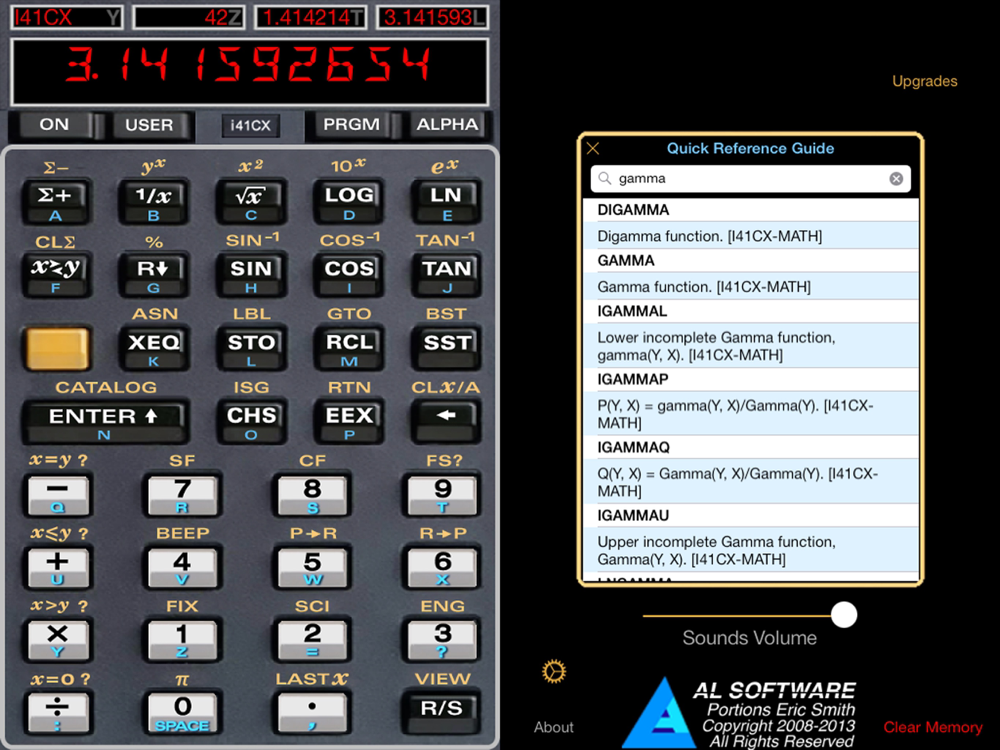Tap the main X display
Image resolution: width=1000 pixels, height=750 pixels.
point(250,71)
